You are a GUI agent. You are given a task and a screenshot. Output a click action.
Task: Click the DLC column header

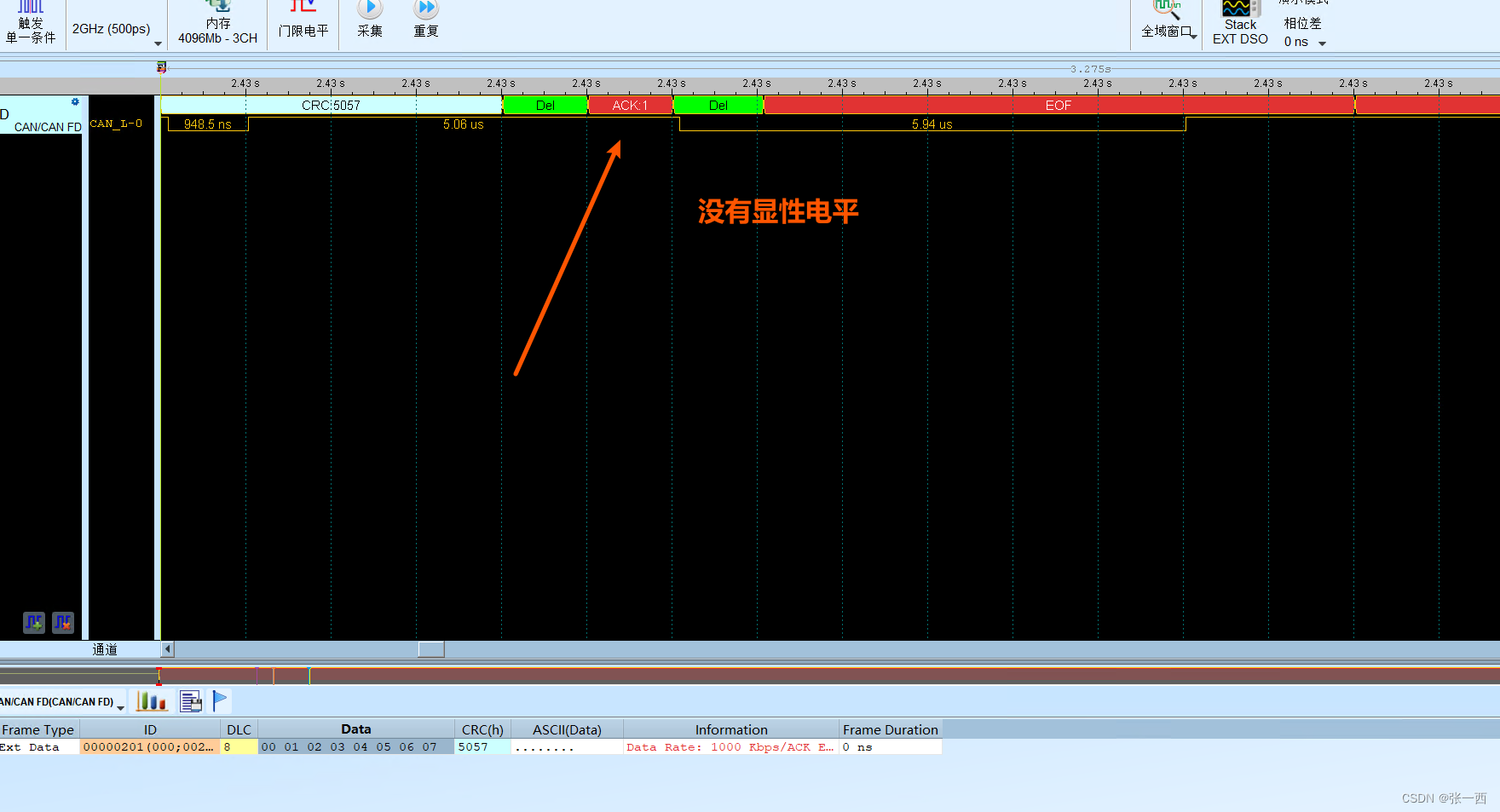239,729
